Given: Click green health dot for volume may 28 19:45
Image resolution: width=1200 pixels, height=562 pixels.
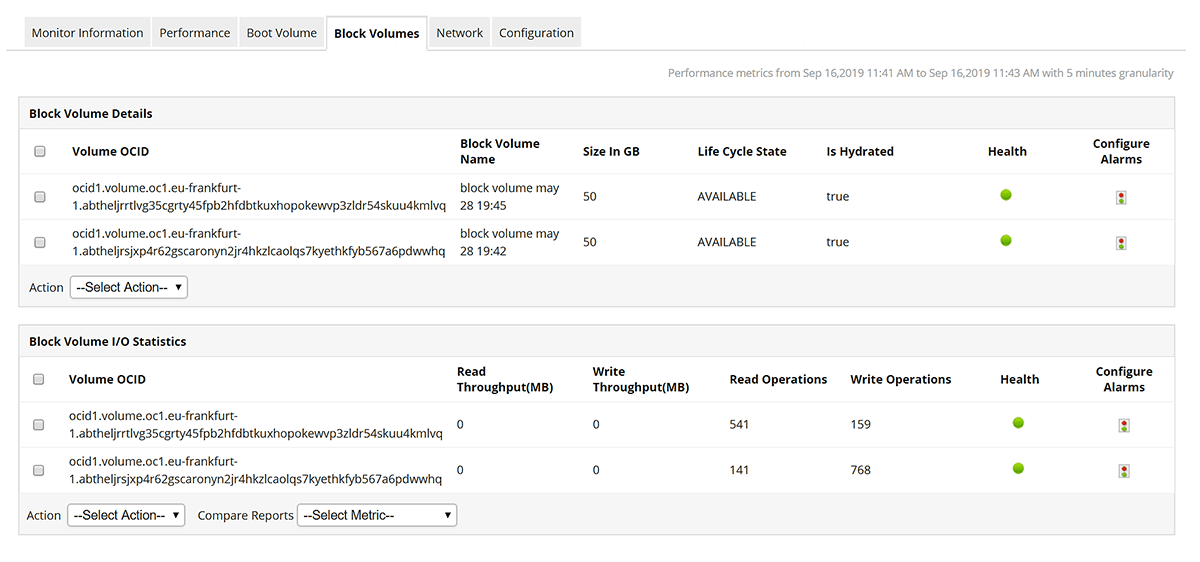Looking at the screenshot, I should click(1006, 195).
